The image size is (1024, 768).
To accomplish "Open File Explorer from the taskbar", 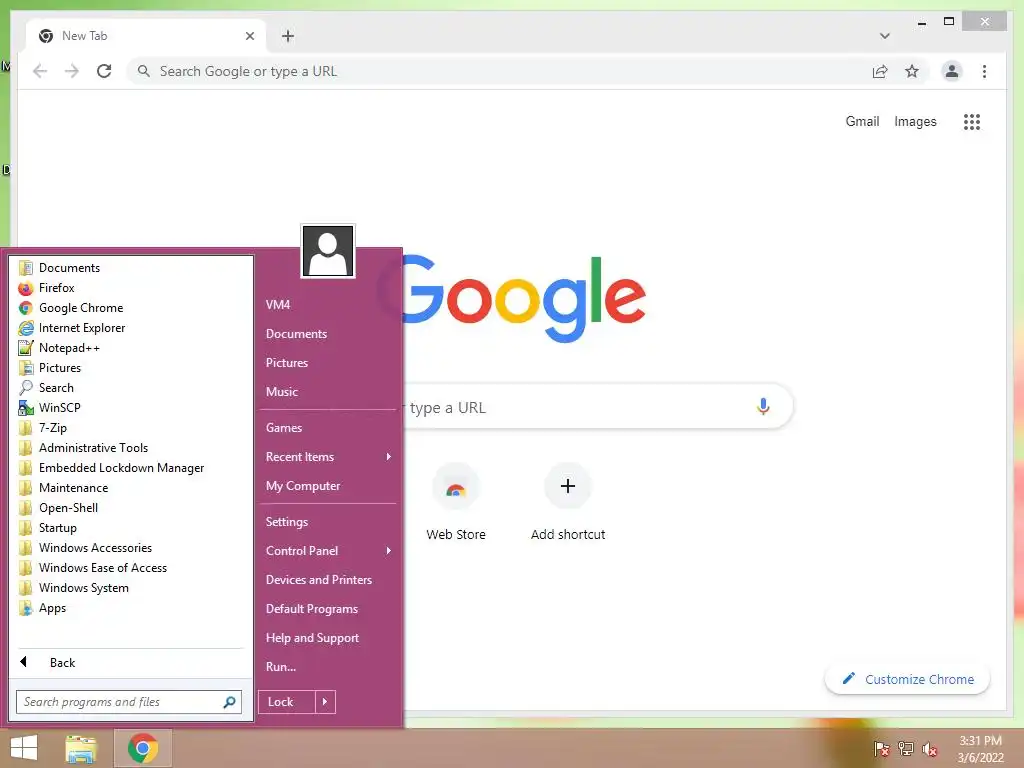I will click(x=81, y=748).
